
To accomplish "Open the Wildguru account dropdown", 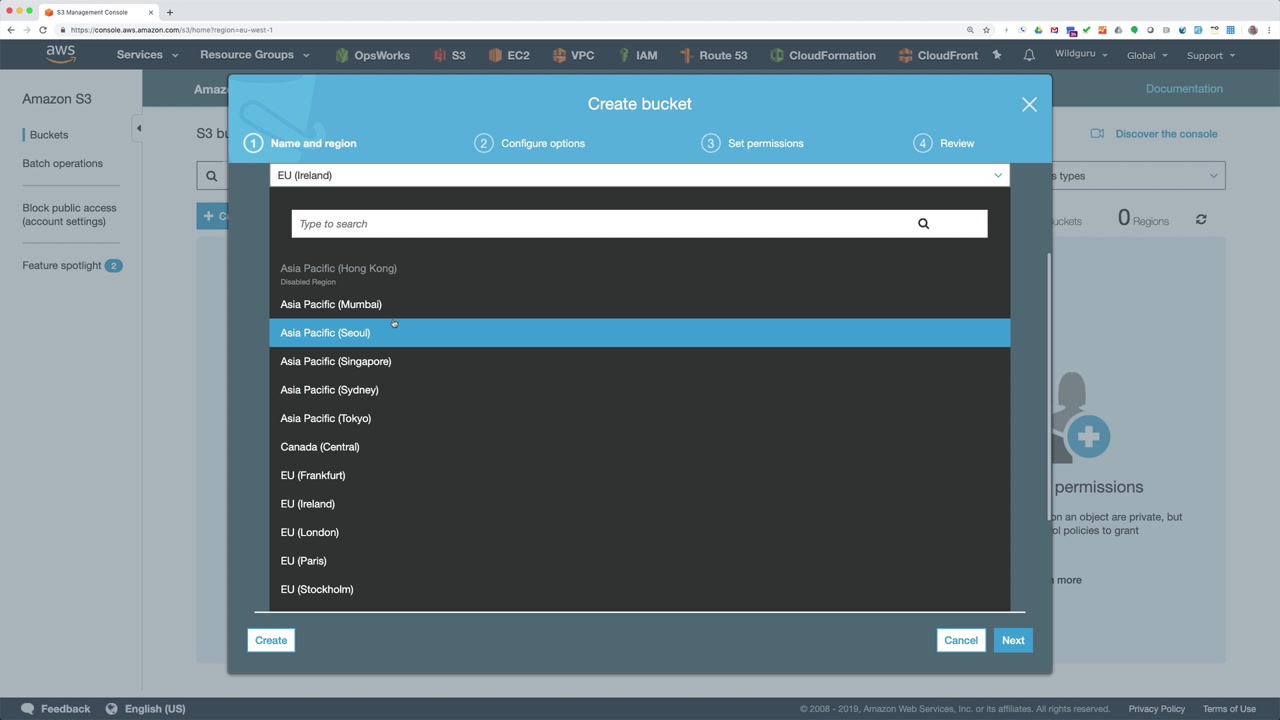I will coord(1081,54).
